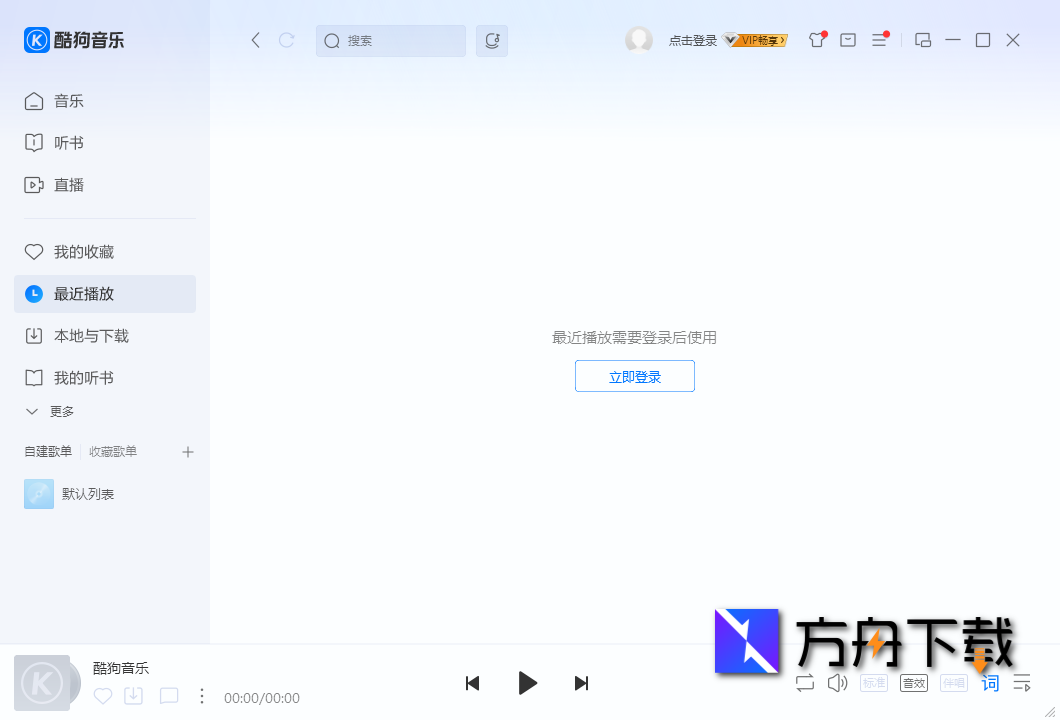Click 点击登录 to sign in
This screenshot has height=720, width=1060.
point(692,40)
